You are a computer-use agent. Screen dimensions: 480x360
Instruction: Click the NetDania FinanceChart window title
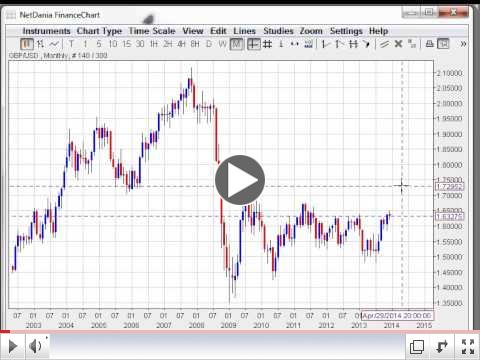pyautogui.click(x=60, y=15)
